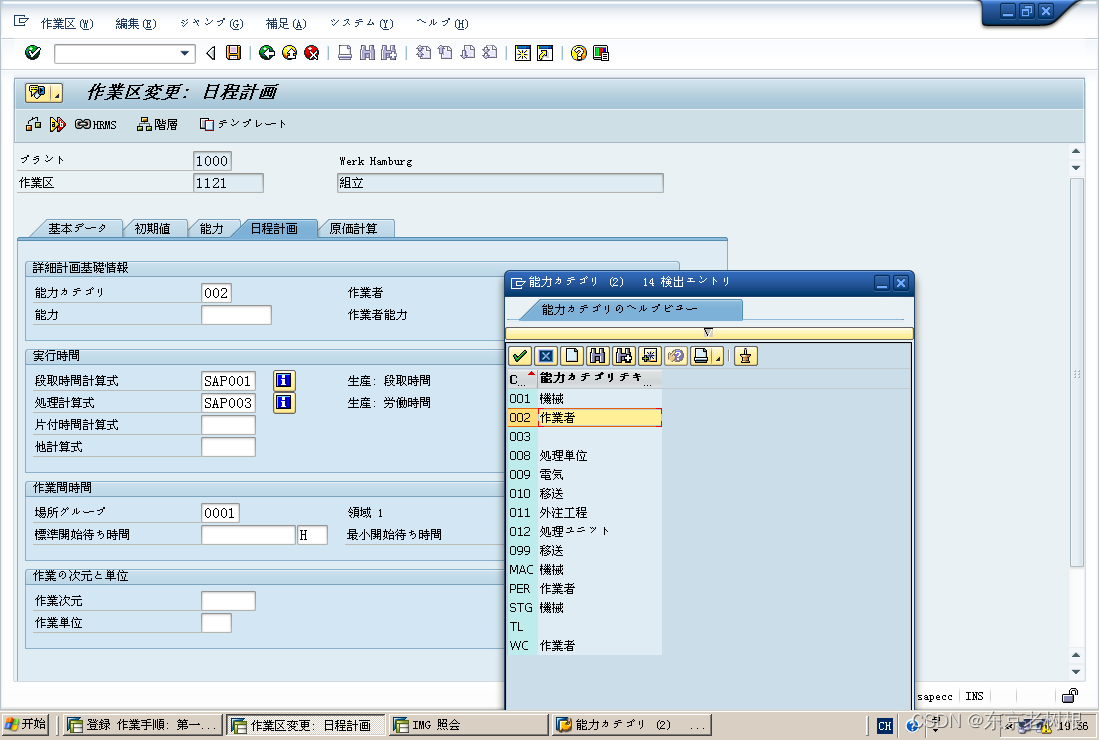Viewport: 1099px width, 740px height.
Task: Click the red Cancel icon in the toolbar
Action: click(310, 55)
